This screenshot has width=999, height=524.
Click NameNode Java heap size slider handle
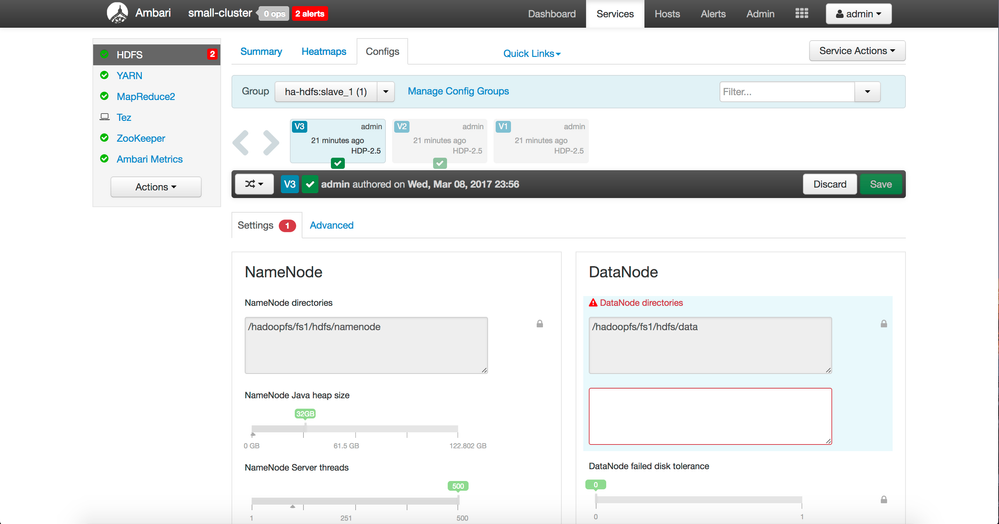click(x=305, y=414)
